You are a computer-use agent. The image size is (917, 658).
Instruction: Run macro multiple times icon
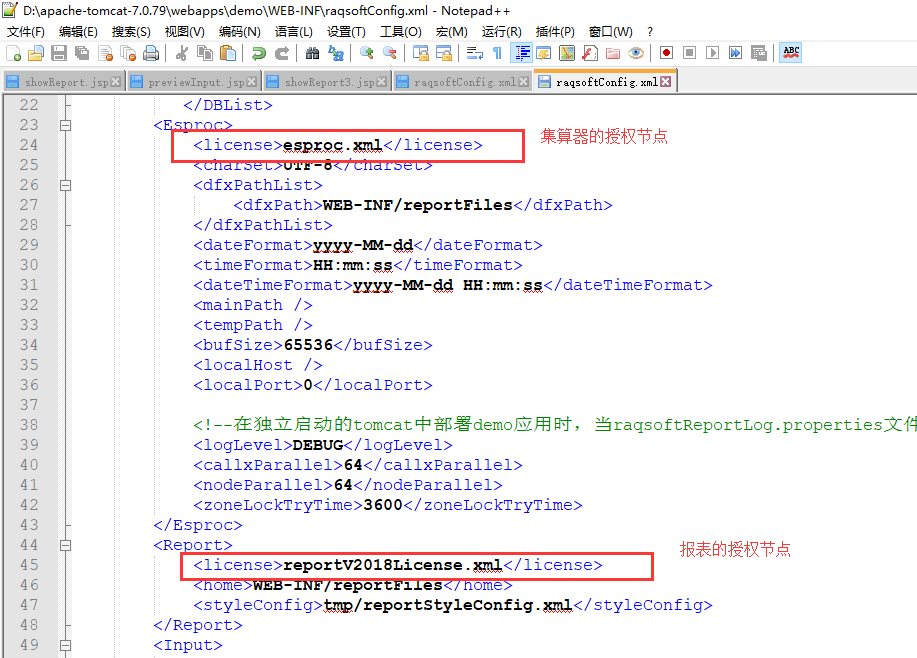[x=735, y=53]
